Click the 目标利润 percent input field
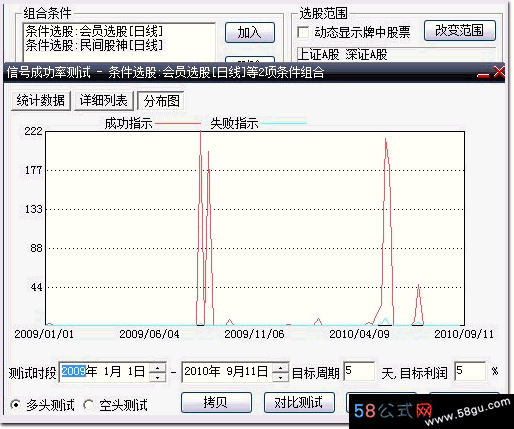 [470, 371]
